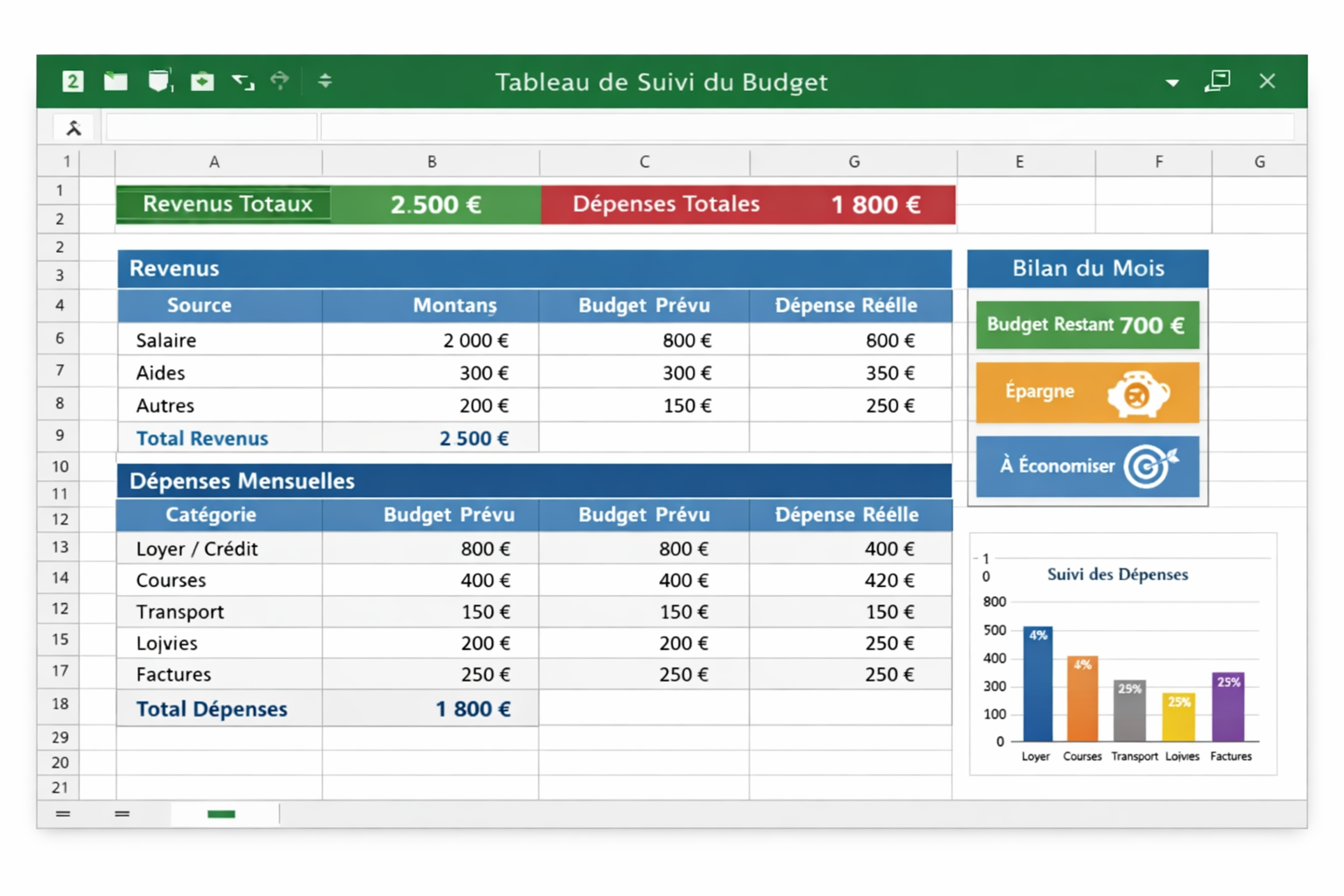Click the briefcase icon in the toolbar

click(x=202, y=81)
